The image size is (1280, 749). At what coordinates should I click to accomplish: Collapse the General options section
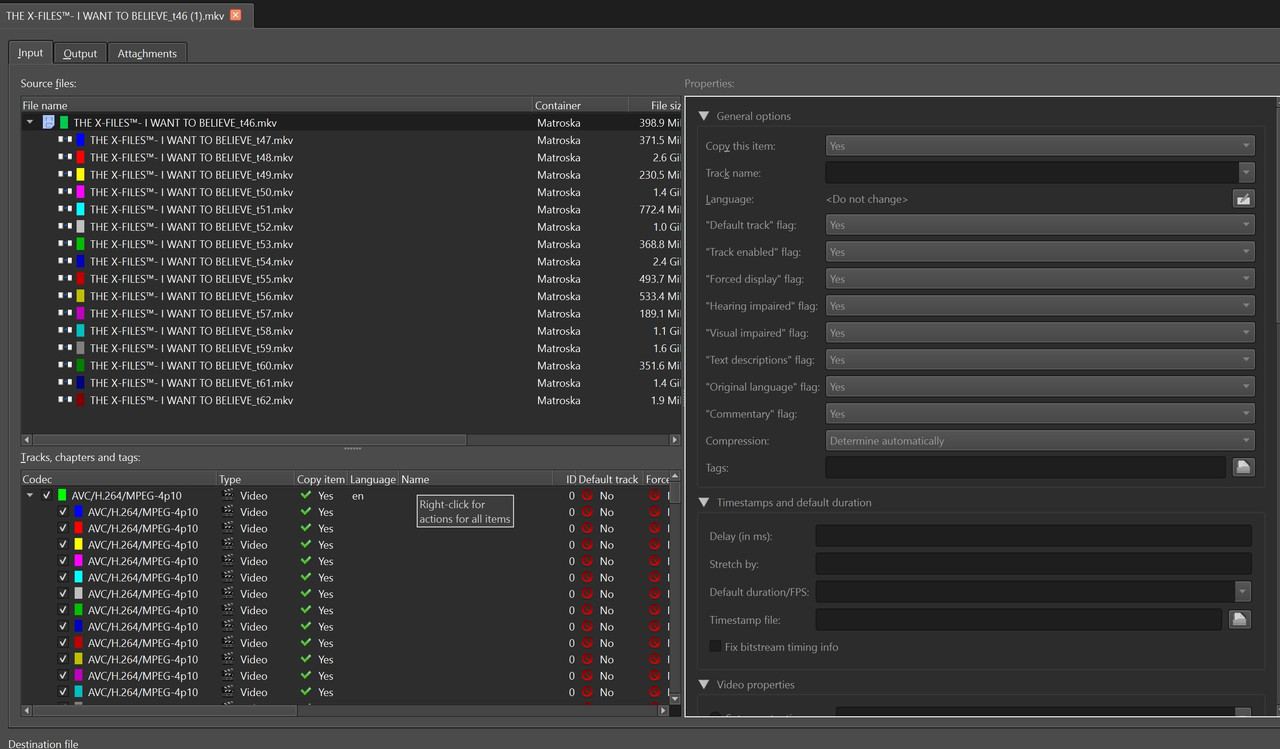tap(704, 116)
